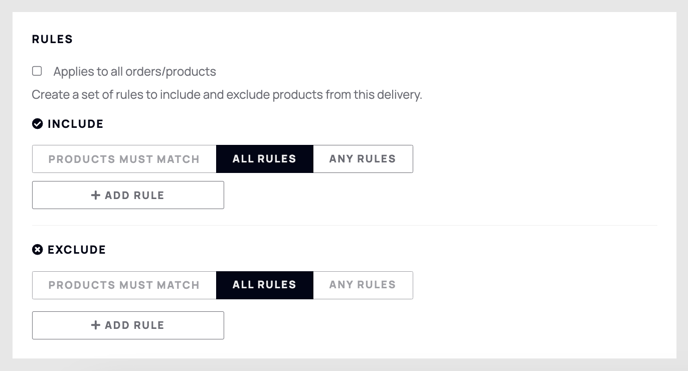
Task: Select ALL RULES under the Include section
Action: click(x=265, y=159)
